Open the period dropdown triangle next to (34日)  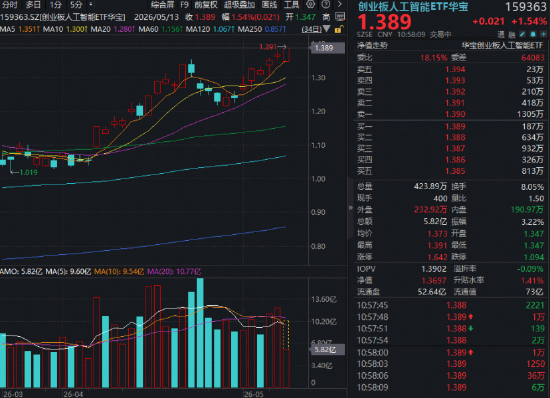coord(326,29)
